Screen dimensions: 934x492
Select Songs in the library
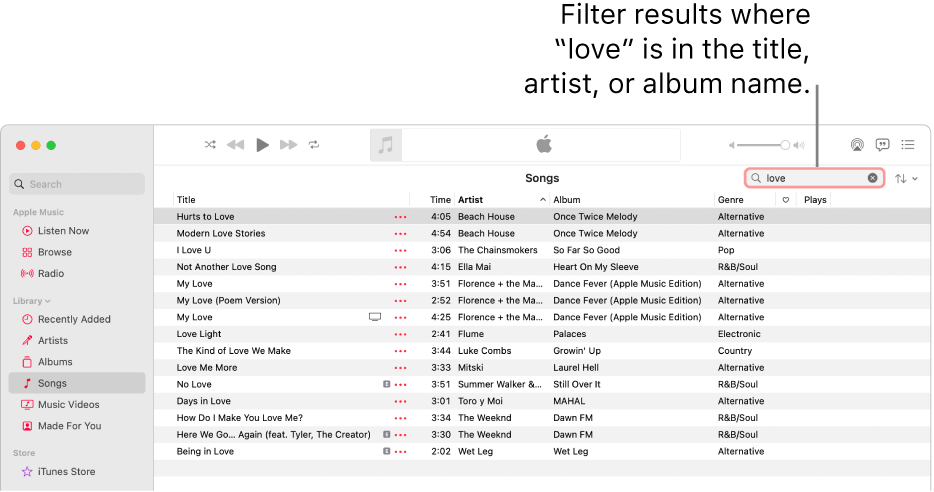pyautogui.click(x=77, y=383)
